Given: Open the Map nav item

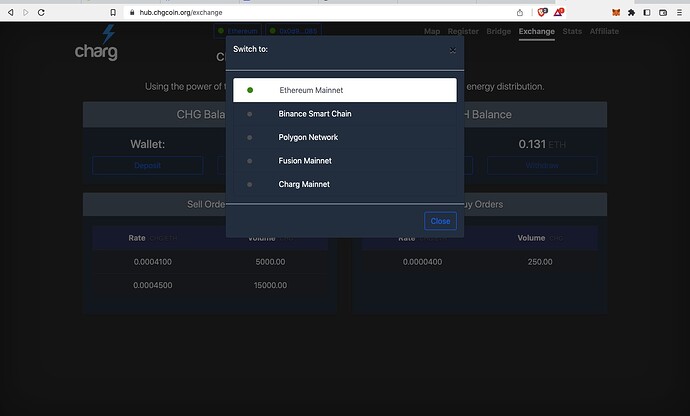Looking at the screenshot, I should (x=432, y=31).
